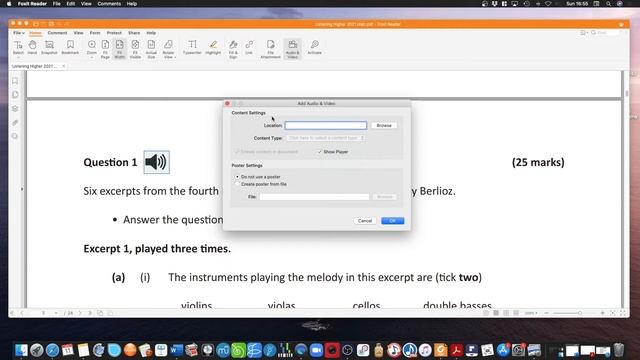Select Fit Page view
This screenshot has height=360, width=640.
[105, 49]
